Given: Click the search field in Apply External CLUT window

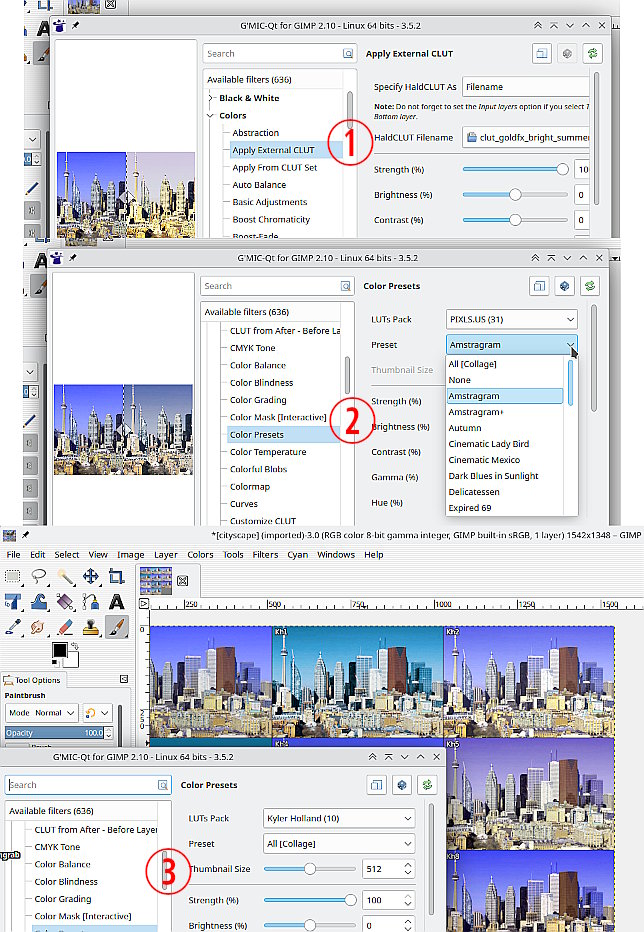Looking at the screenshot, I should point(279,53).
